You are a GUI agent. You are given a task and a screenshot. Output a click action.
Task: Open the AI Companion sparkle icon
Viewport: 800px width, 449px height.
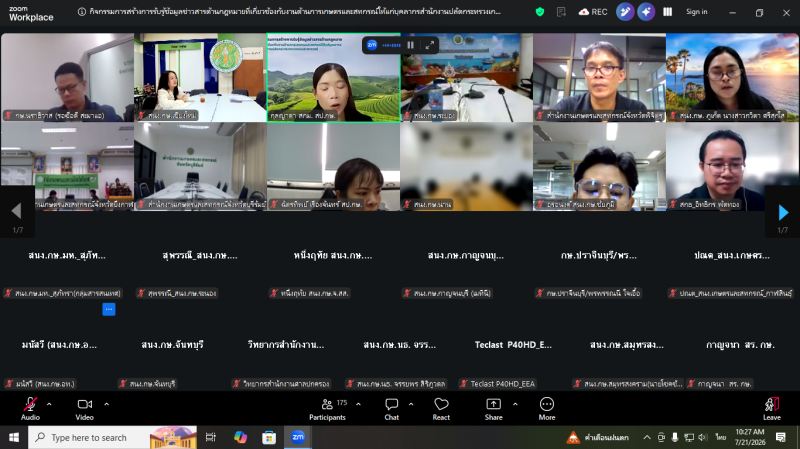(x=646, y=12)
